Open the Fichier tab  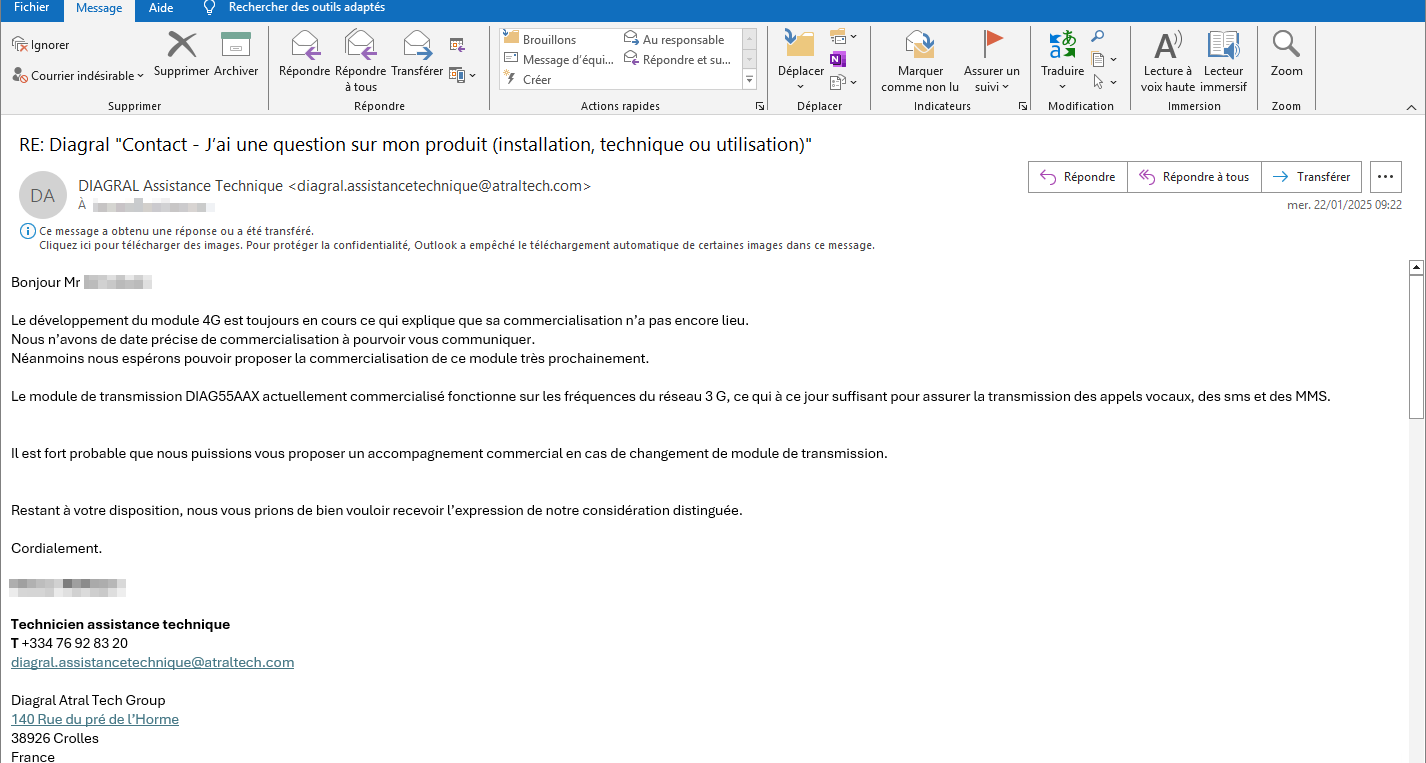tap(31, 8)
